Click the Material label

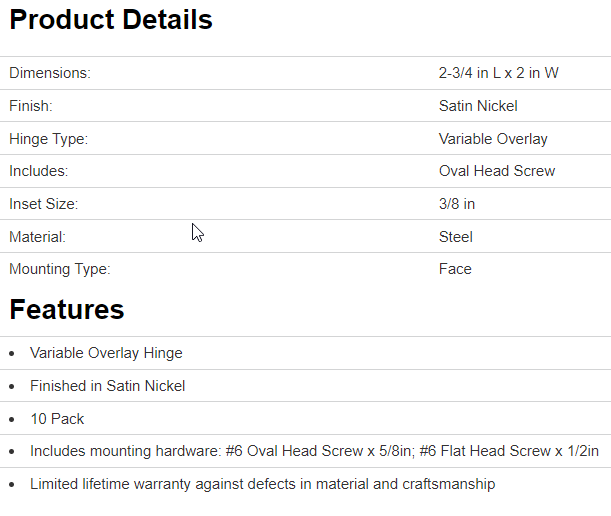[x=37, y=237]
